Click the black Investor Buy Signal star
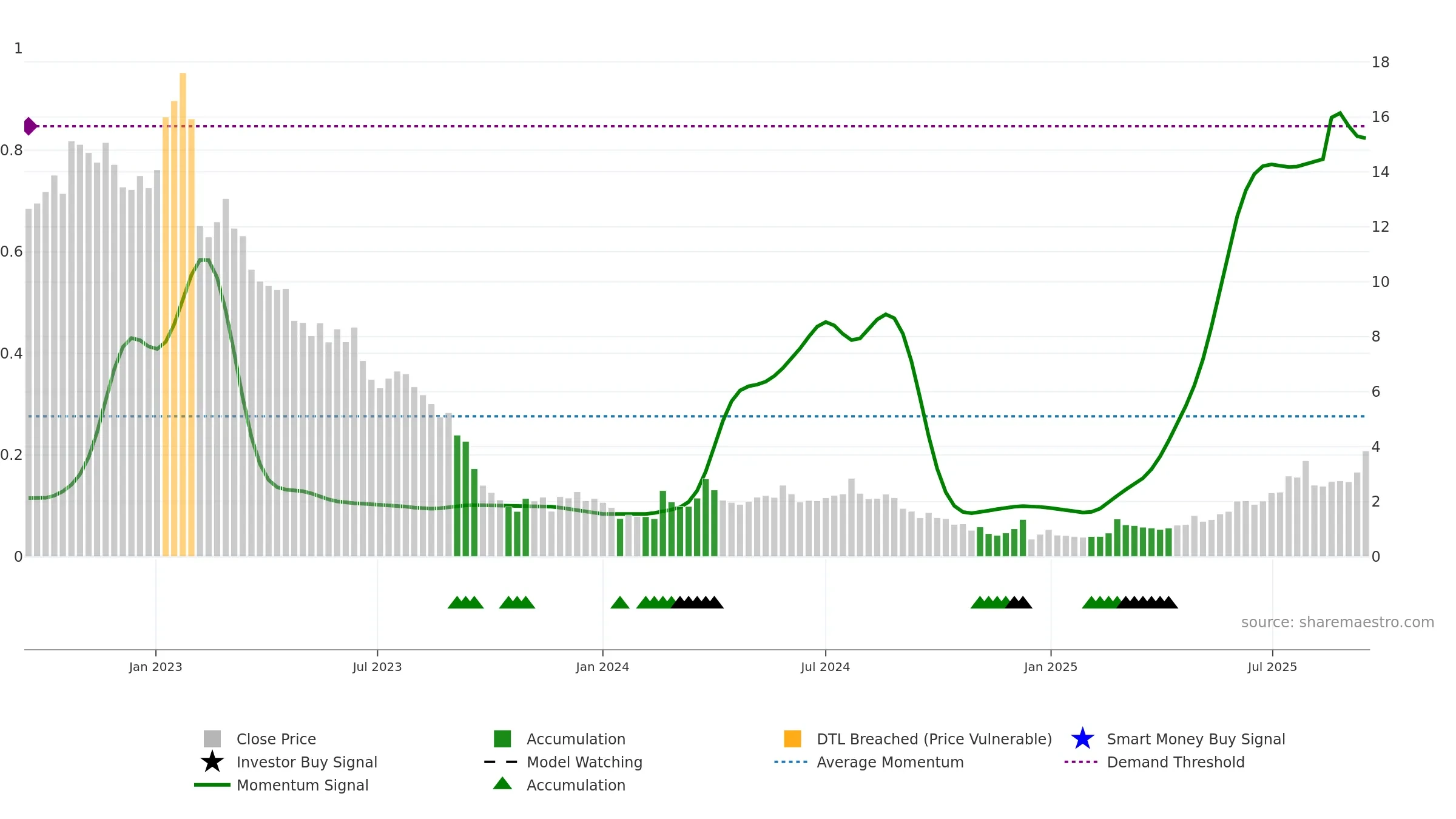The height and width of the screenshot is (819, 1456). click(x=212, y=762)
